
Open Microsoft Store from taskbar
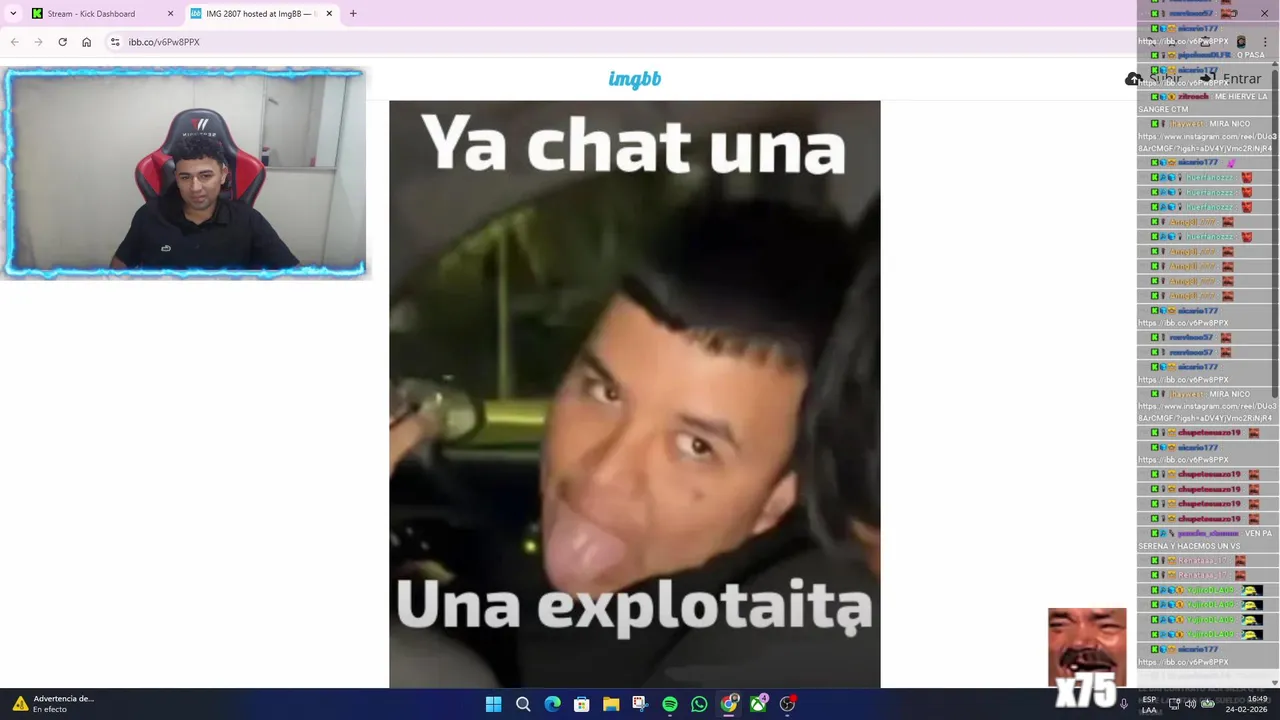pos(581,704)
